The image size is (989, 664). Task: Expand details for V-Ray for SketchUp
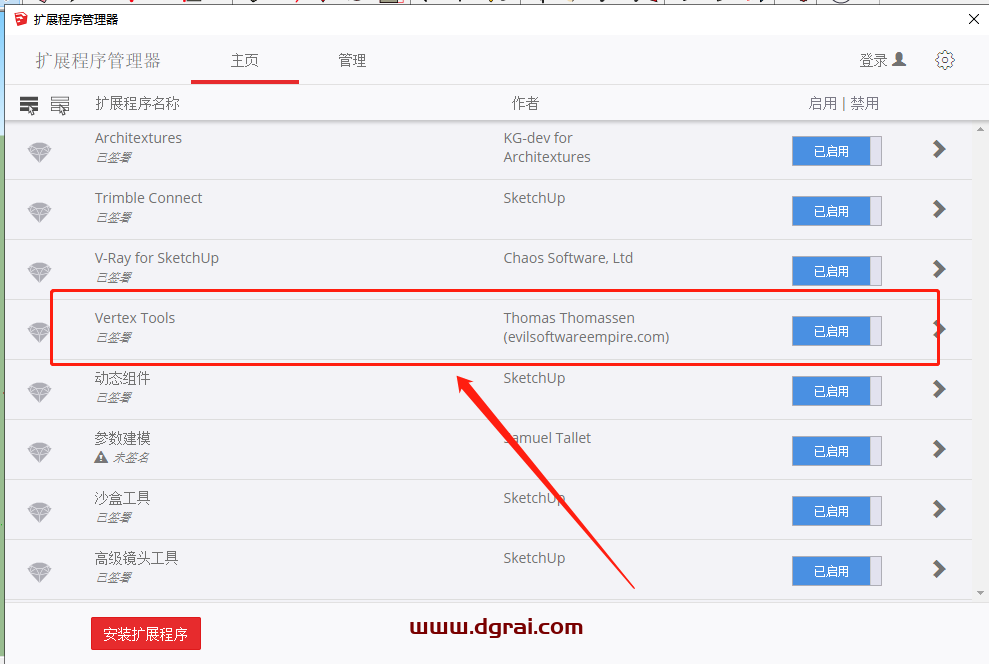tap(939, 269)
